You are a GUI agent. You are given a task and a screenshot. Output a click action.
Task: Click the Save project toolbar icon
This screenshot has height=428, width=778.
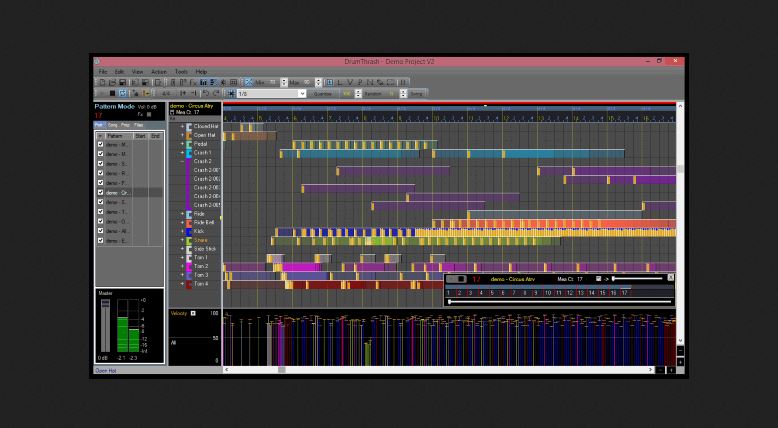(122, 82)
